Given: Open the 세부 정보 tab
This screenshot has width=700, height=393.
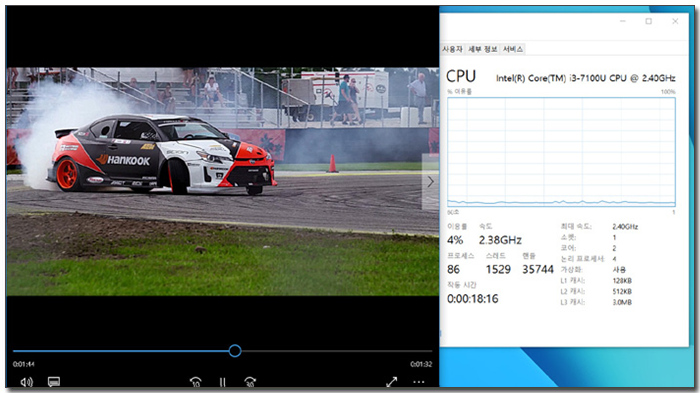Looking at the screenshot, I should click(483, 49).
